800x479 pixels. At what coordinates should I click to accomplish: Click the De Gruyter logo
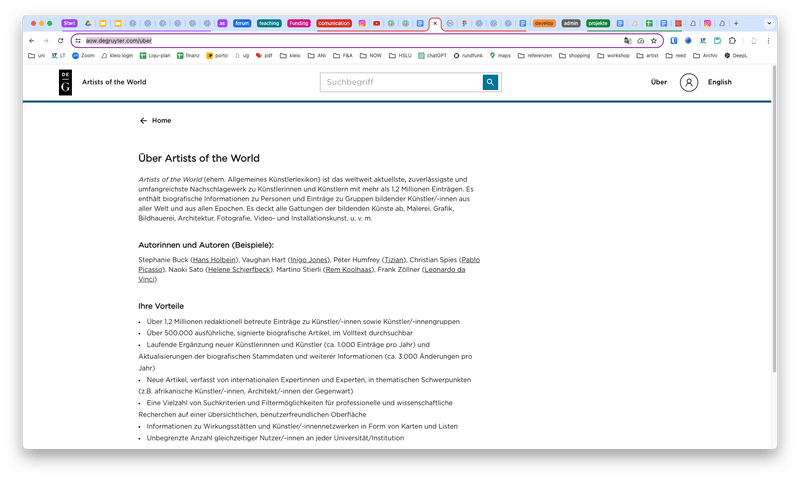(65, 82)
